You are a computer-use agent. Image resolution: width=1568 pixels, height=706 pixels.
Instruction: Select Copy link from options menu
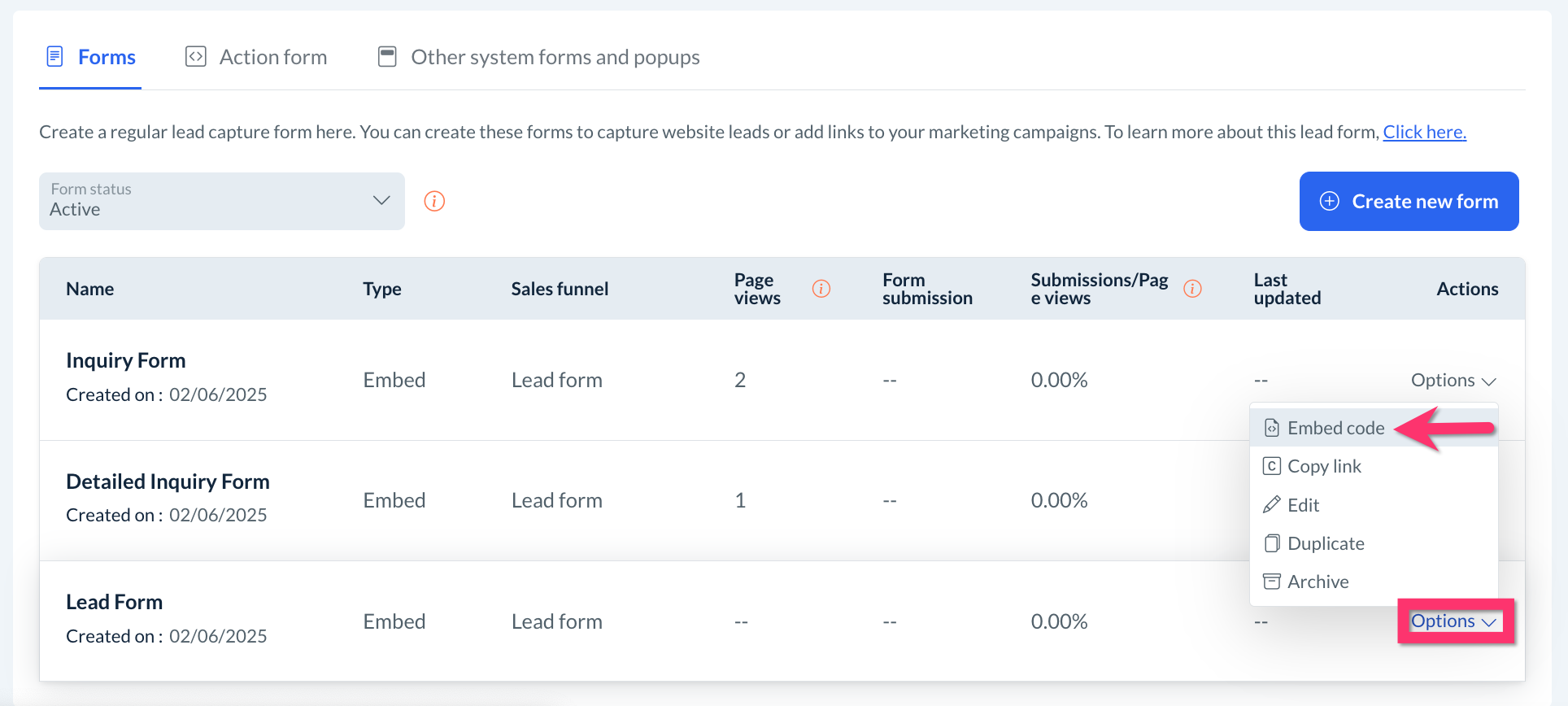pos(1324,466)
